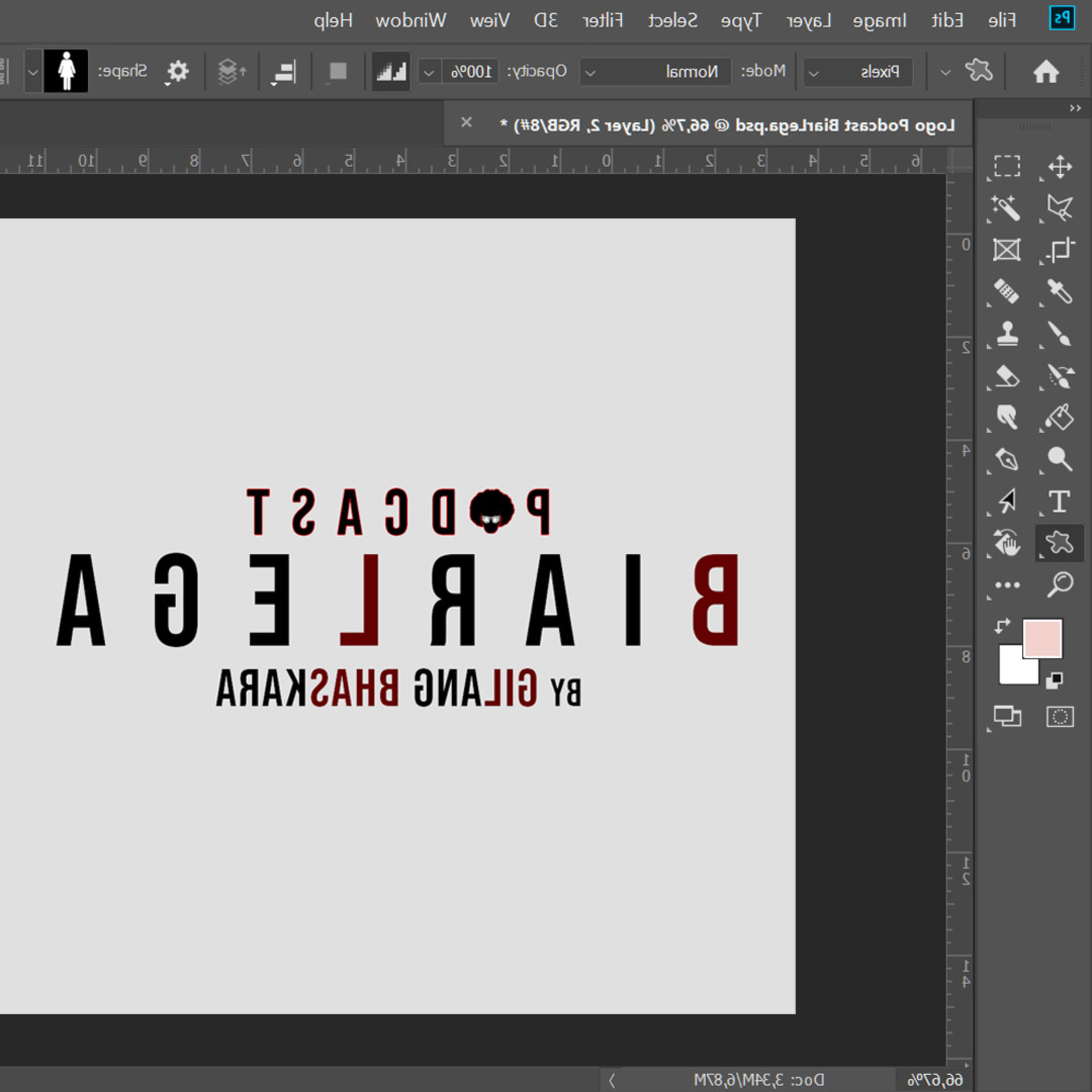Viewport: 1092px width, 1092px height.
Task: Open the Window menu
Action: coord(411,21)
